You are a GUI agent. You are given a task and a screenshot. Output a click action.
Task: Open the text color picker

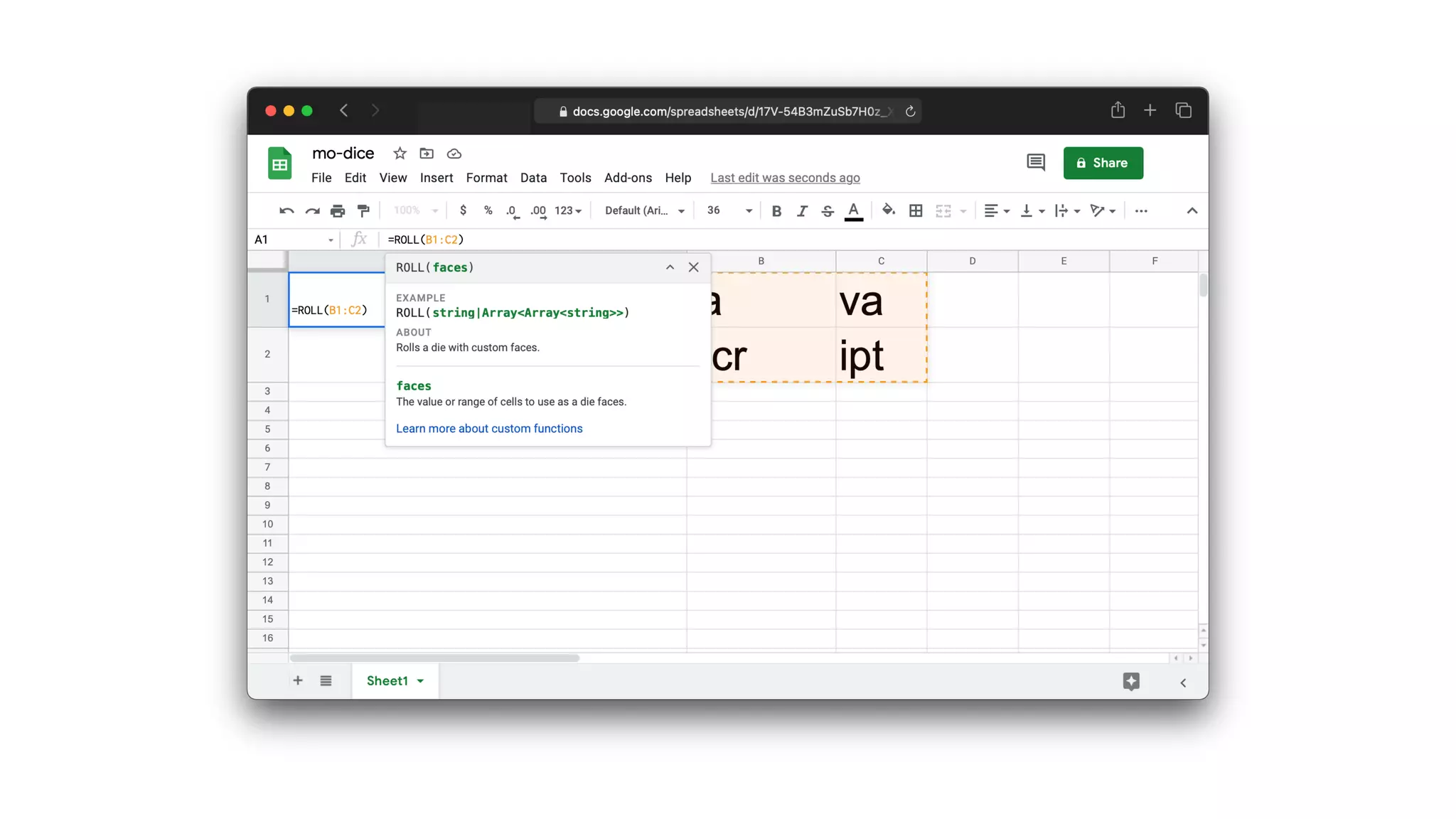[x=853, y=210]
